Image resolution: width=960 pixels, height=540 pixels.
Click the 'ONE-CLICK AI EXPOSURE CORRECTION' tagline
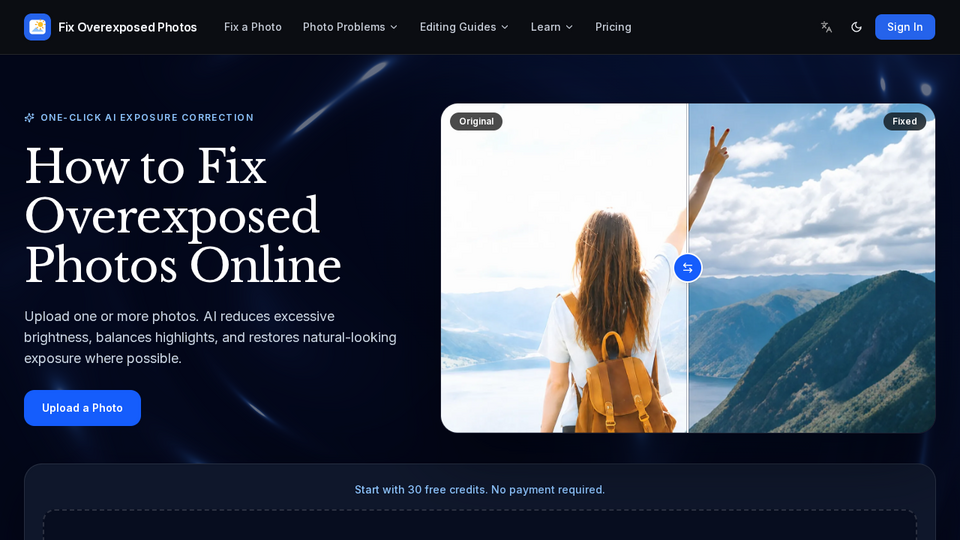(x=147, y=118)
